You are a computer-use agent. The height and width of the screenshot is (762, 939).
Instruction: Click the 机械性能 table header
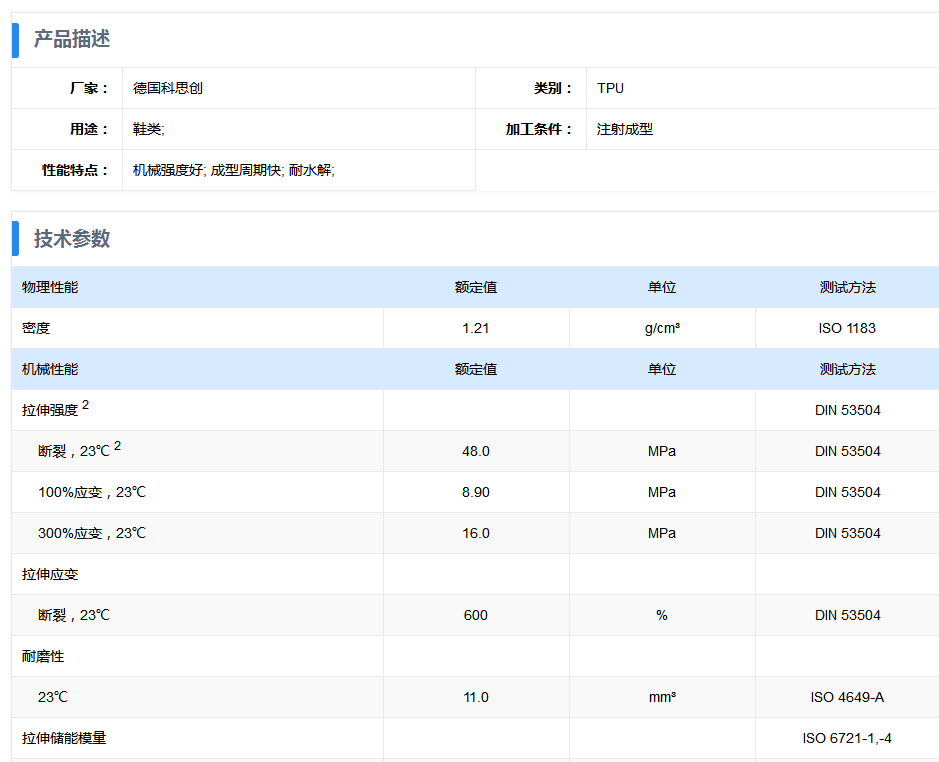point(50,369)
